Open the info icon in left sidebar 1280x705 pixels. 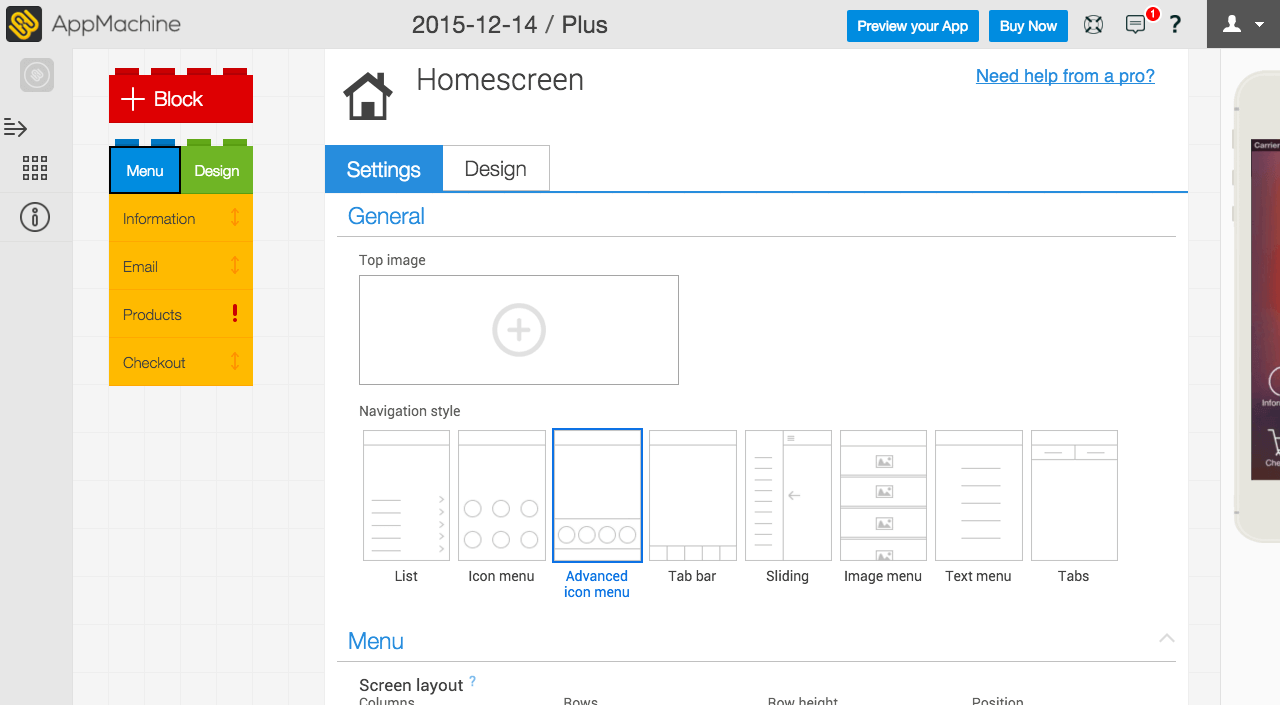coord(35,217)
